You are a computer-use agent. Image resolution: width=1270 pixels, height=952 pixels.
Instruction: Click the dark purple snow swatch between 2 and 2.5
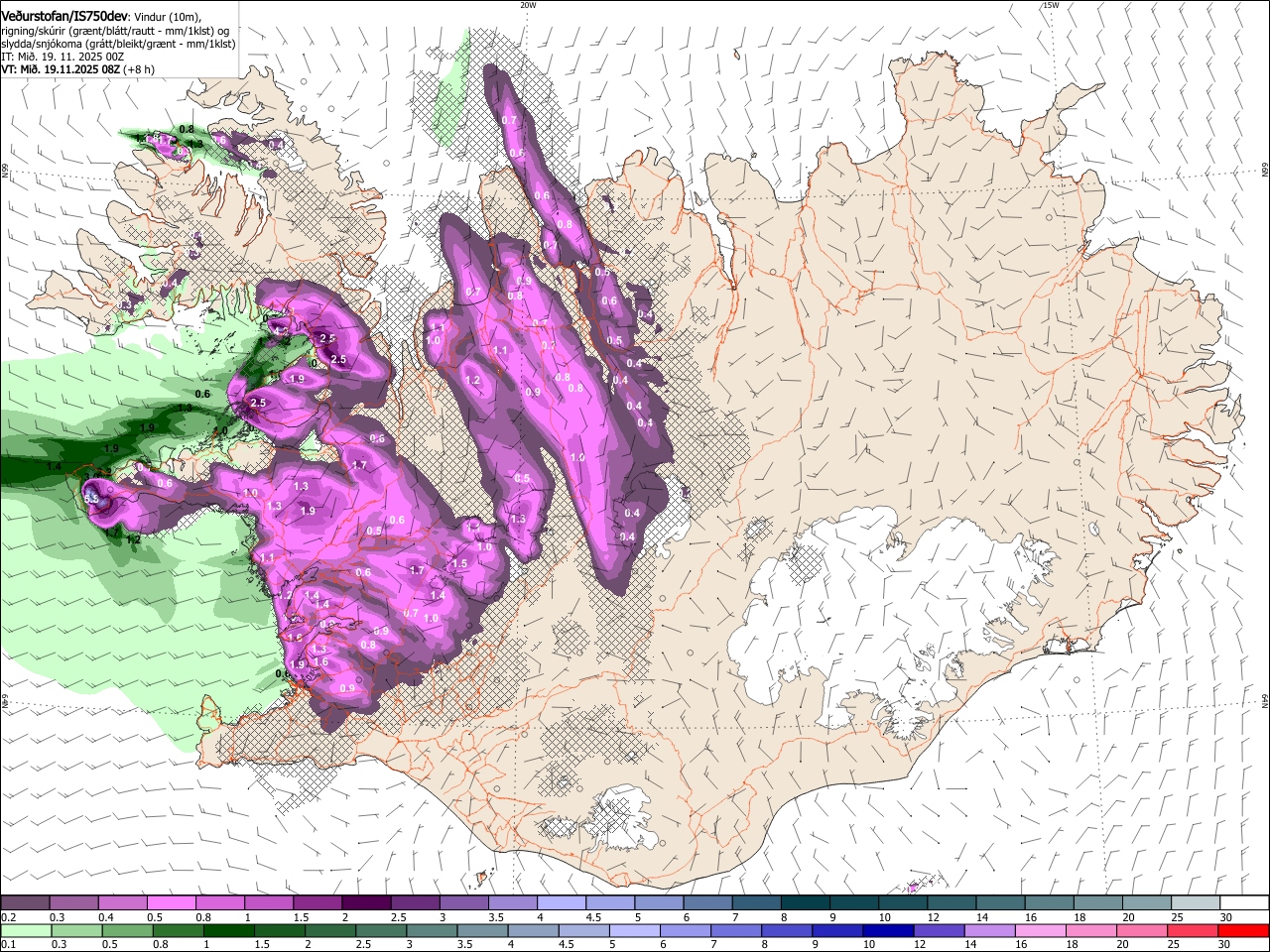point(366,902)
